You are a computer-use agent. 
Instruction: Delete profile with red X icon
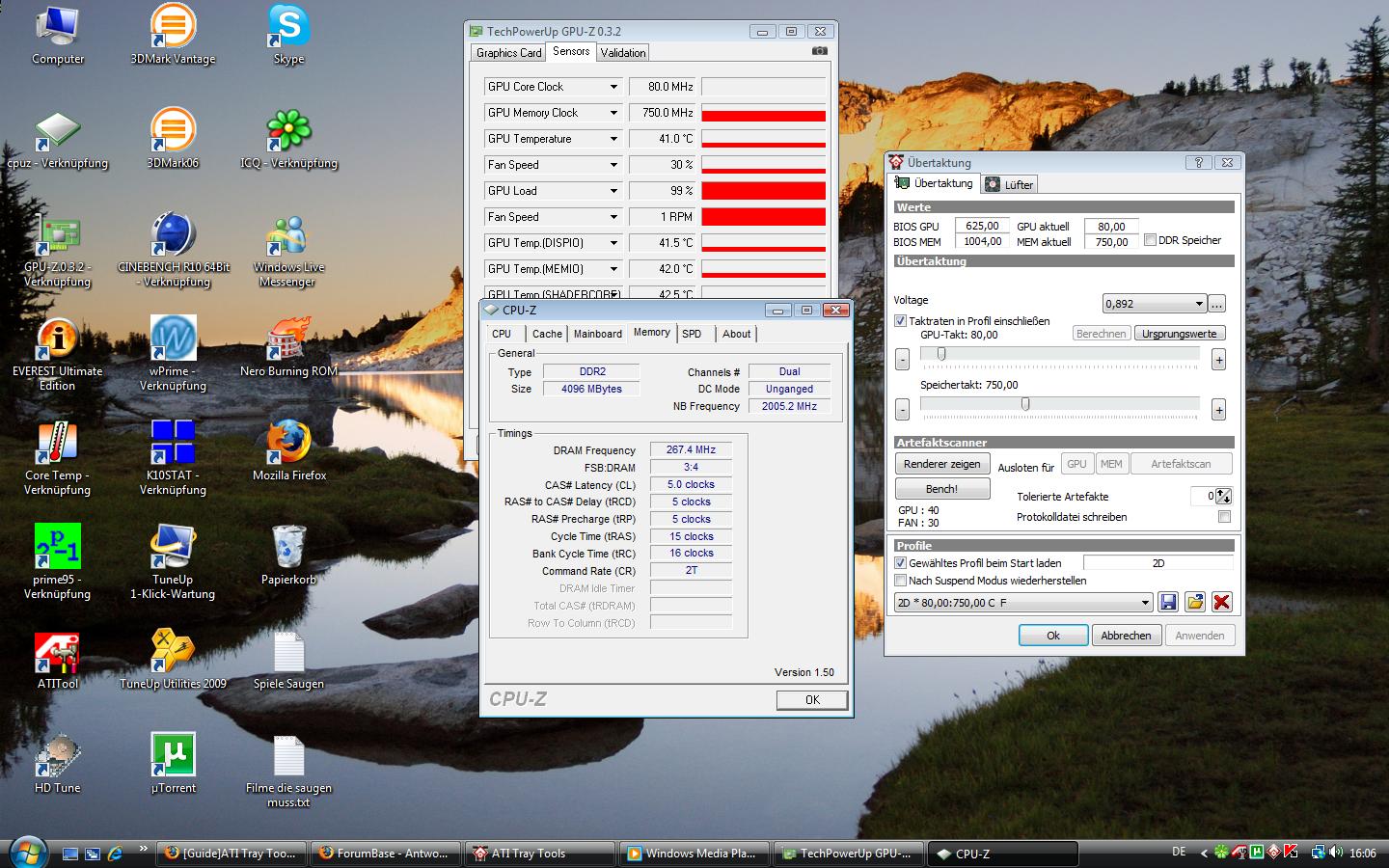pos(1221,602)
